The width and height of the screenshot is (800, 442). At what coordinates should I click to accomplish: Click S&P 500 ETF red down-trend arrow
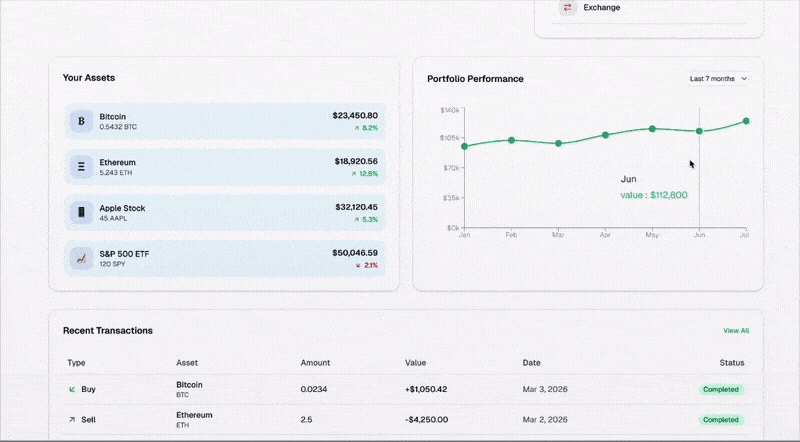point(358,265)
